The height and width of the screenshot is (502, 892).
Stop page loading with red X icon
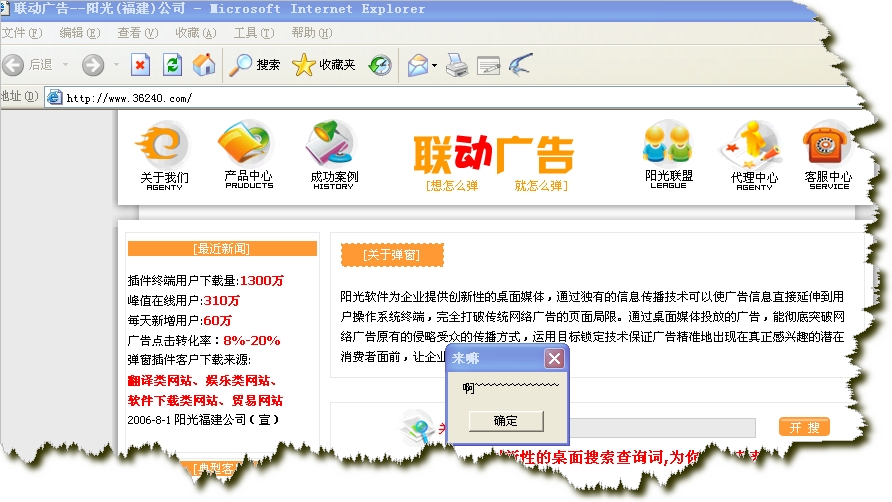point(140,65)
